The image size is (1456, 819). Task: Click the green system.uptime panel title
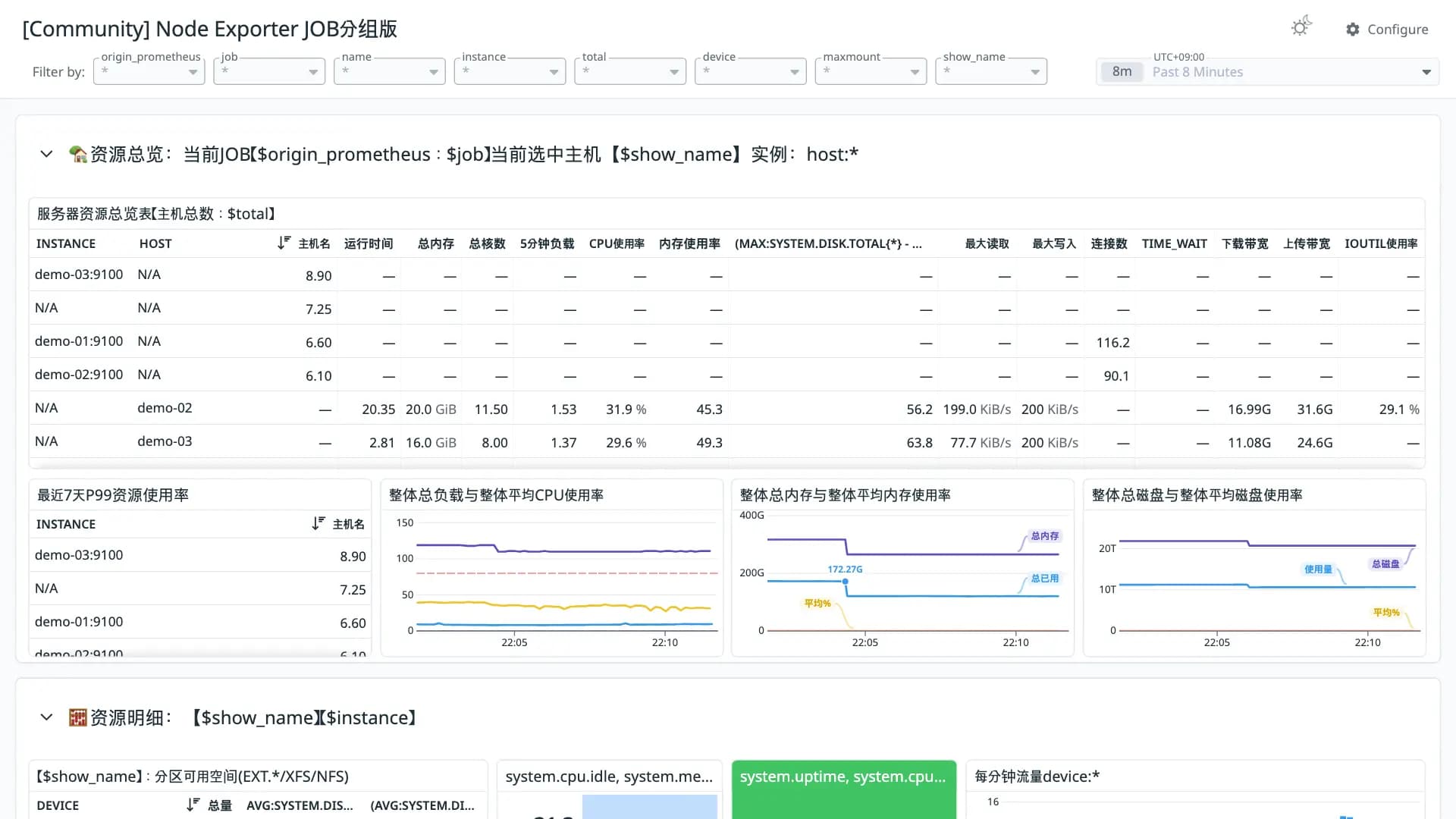tap(843, 777)
